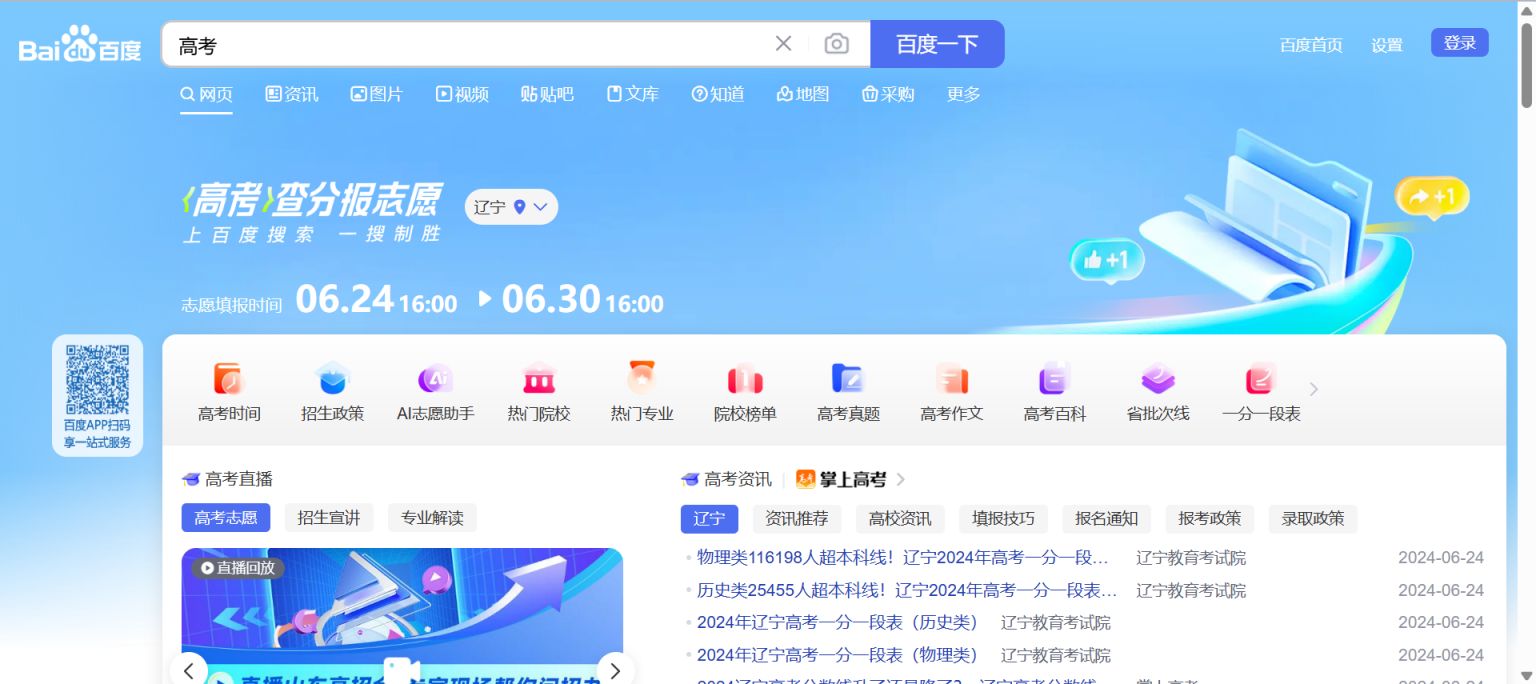Select the 高考志愿 live tab

(x=226, y=518)
